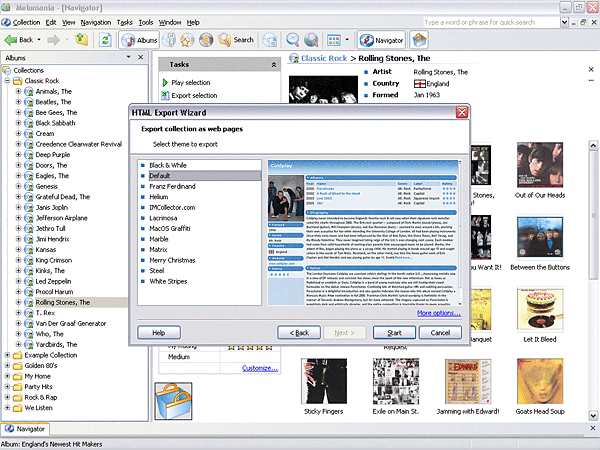
Task: Expand the Golden 80's folder node
Action: point(7,365)
